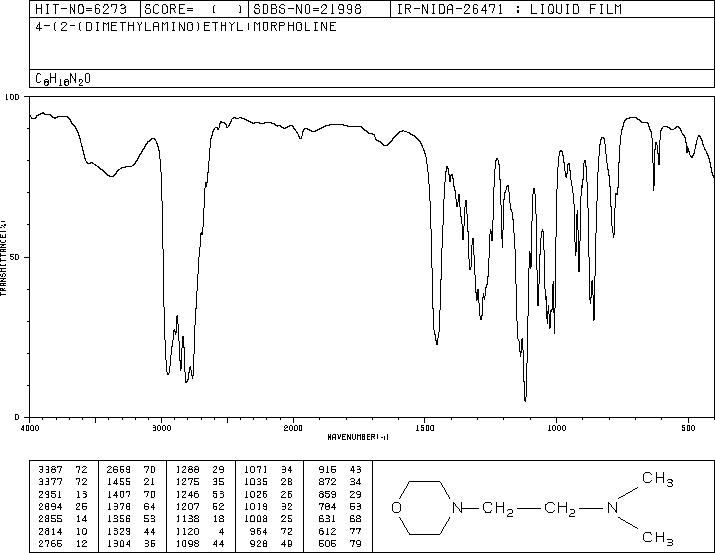This screenshot has width=715, height=553.
Task: Select peak value 1071 in table
Action: (x=256, y=470)
